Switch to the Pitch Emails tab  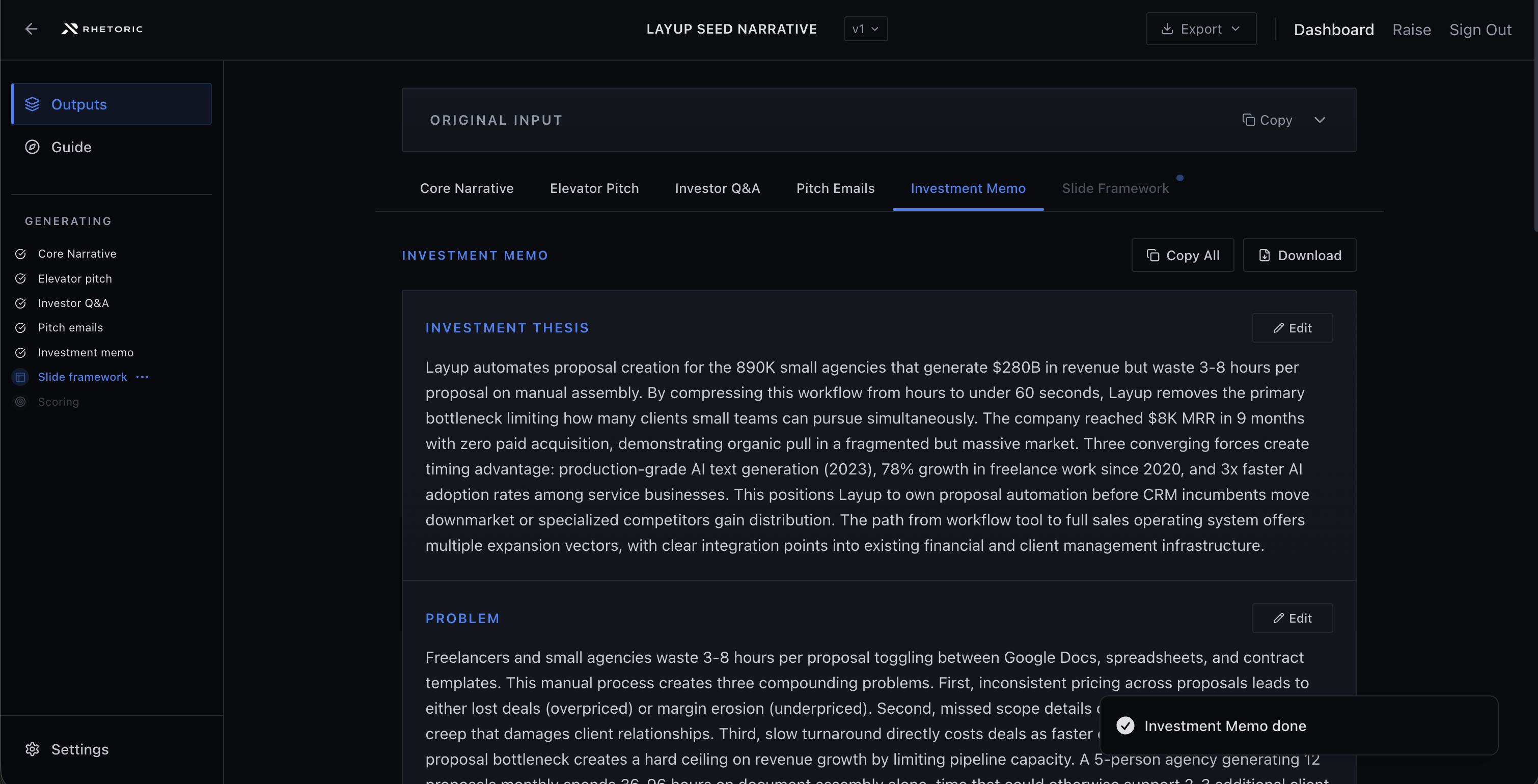[835, 188]
